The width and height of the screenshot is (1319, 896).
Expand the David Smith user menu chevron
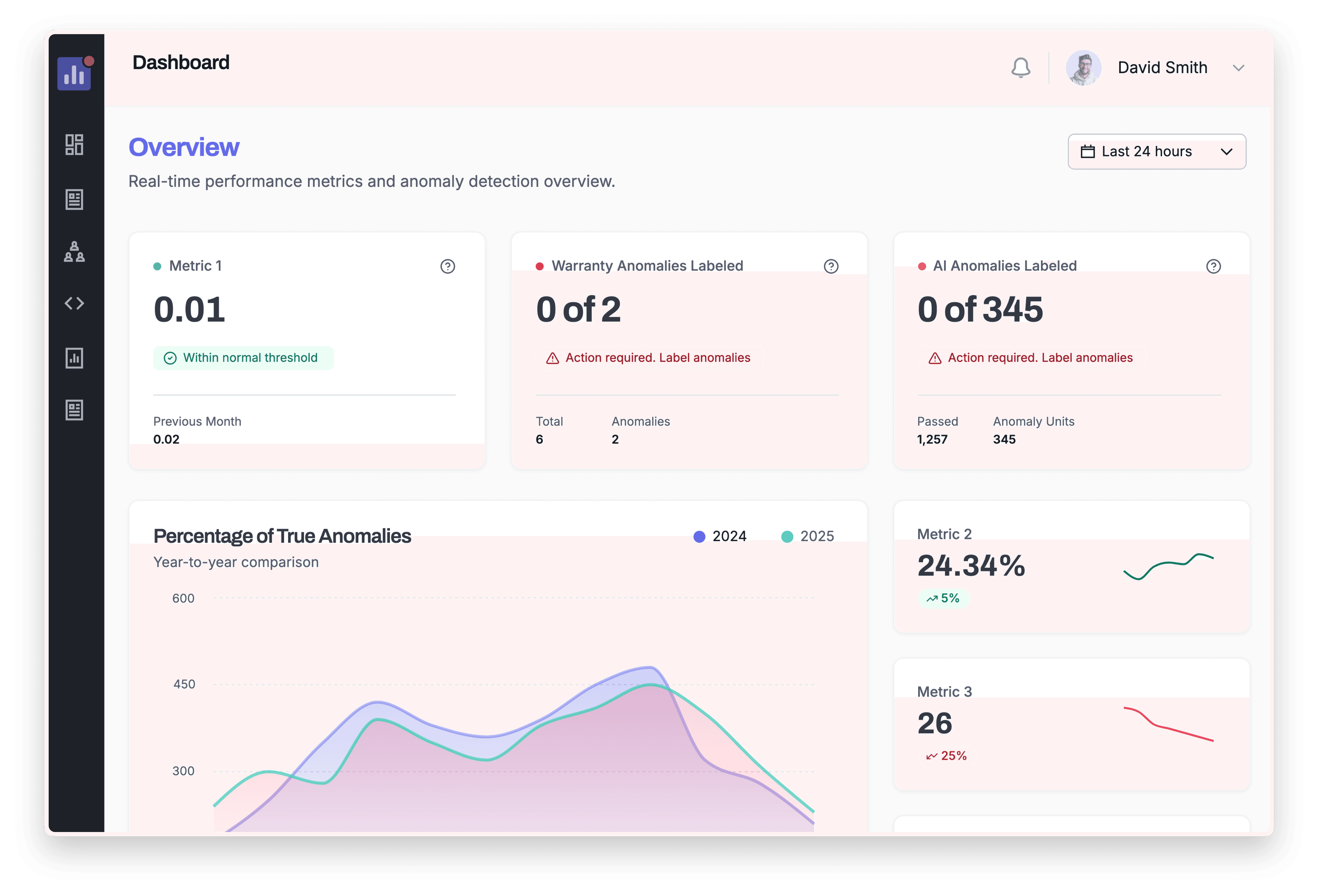[x=1238, y=68]
